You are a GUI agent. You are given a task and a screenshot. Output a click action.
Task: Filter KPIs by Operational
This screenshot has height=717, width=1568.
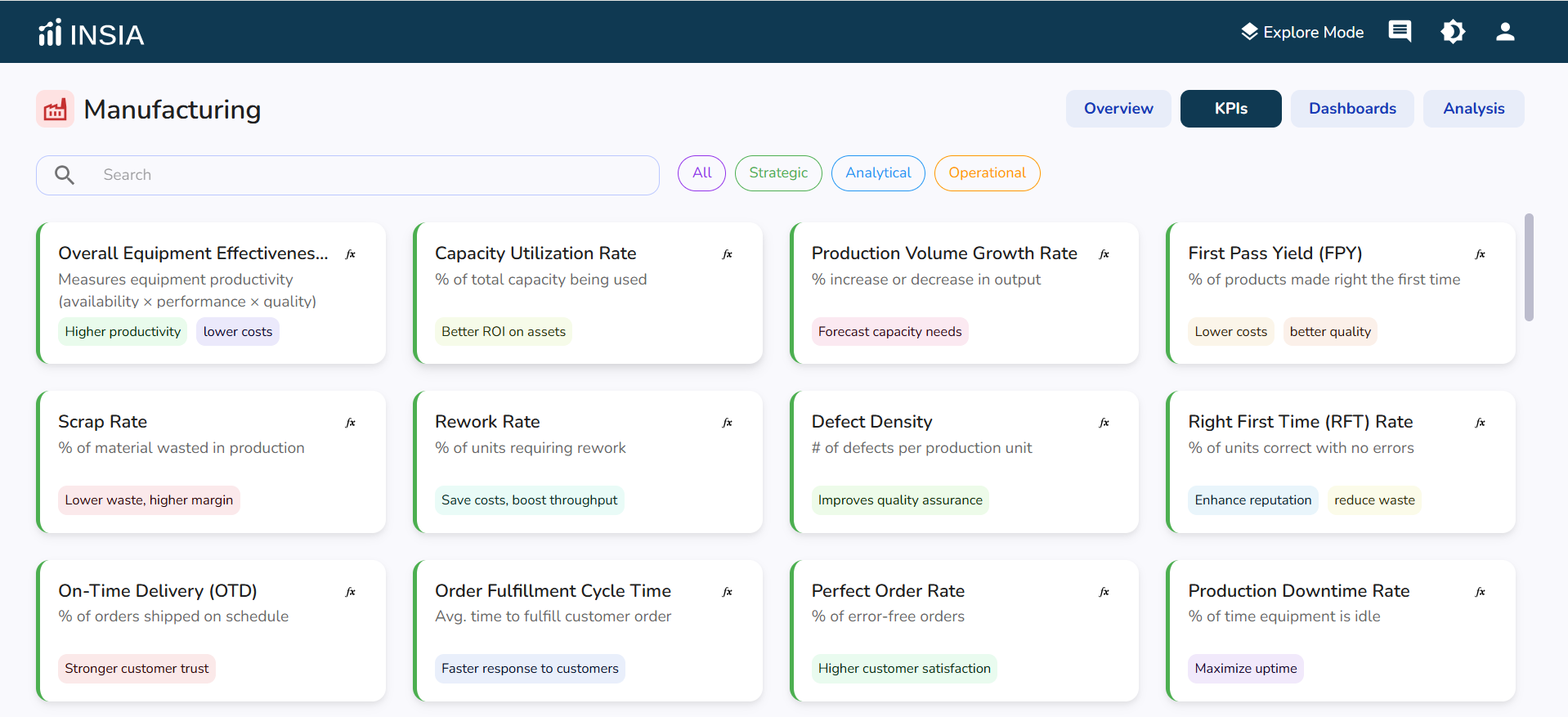[987, 173]
